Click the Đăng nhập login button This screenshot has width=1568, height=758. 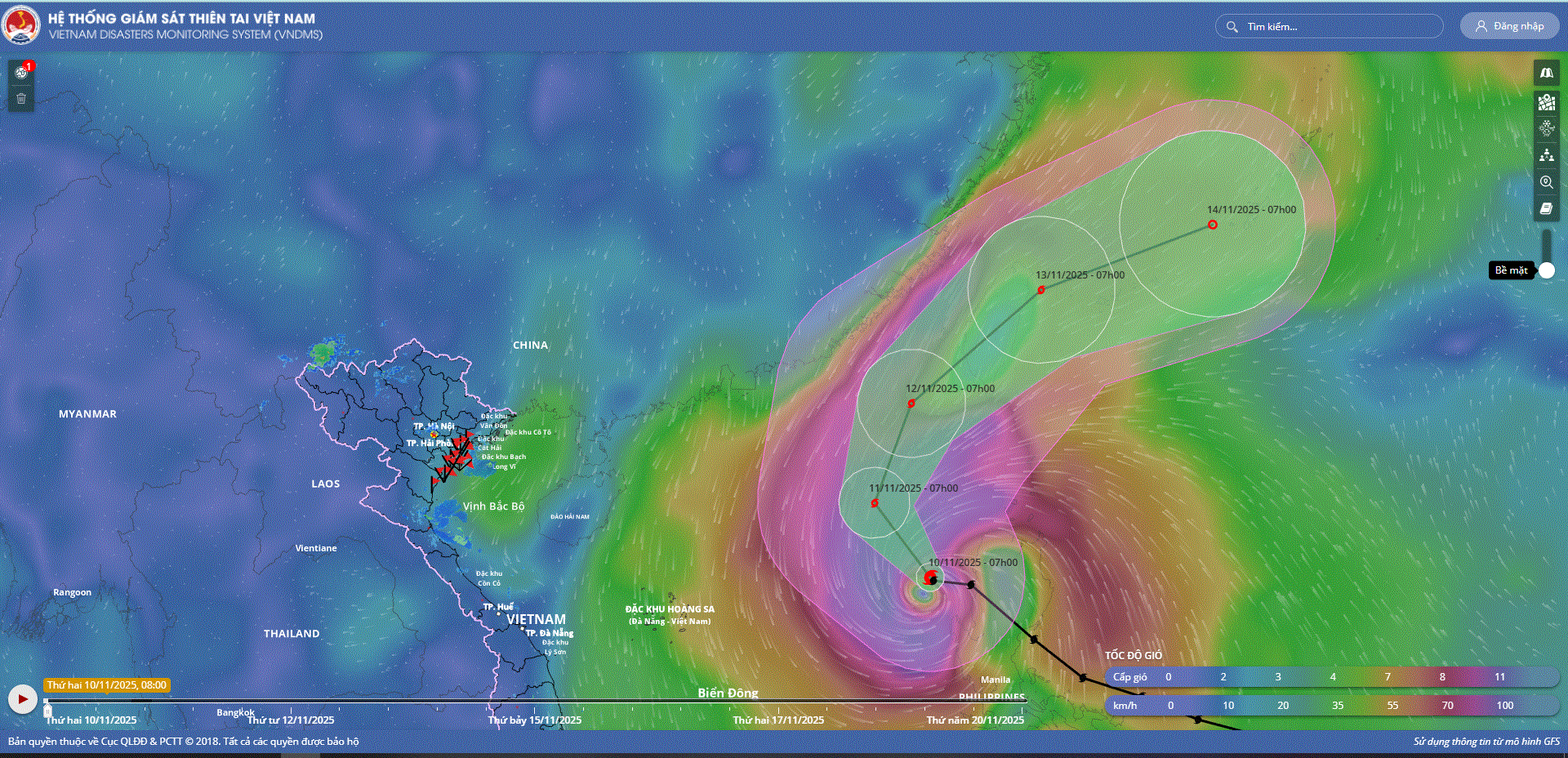[1509, 26]
